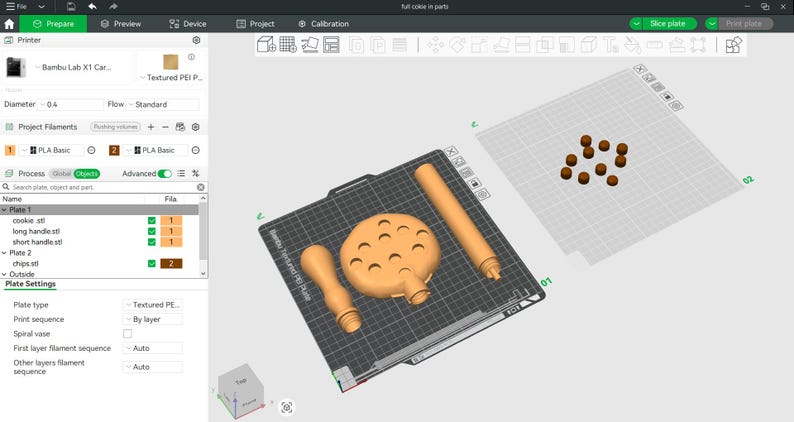The height and width of the screenshot is (422, 794).
Task: Open Project Filaments gear settings
Action: click(x=195, y=127)
